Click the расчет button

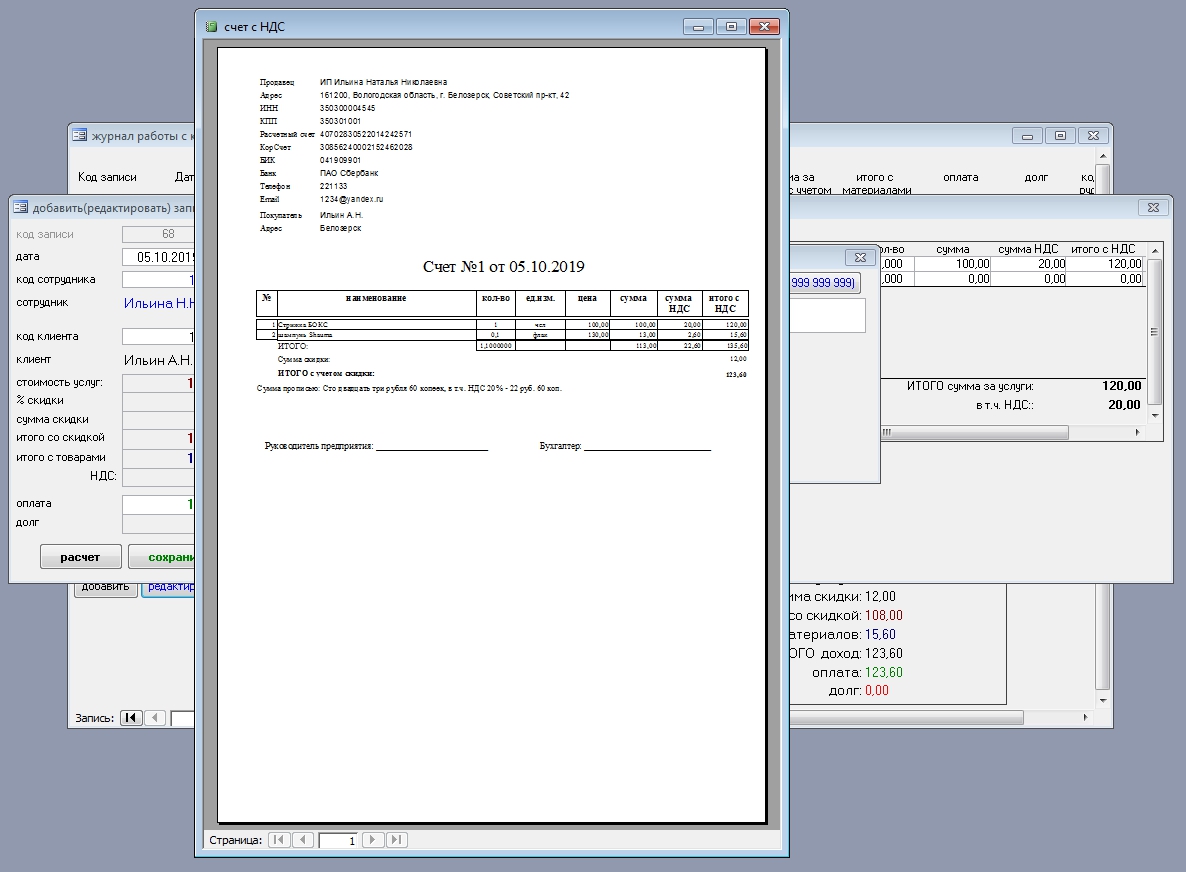(x=80, y=557)
